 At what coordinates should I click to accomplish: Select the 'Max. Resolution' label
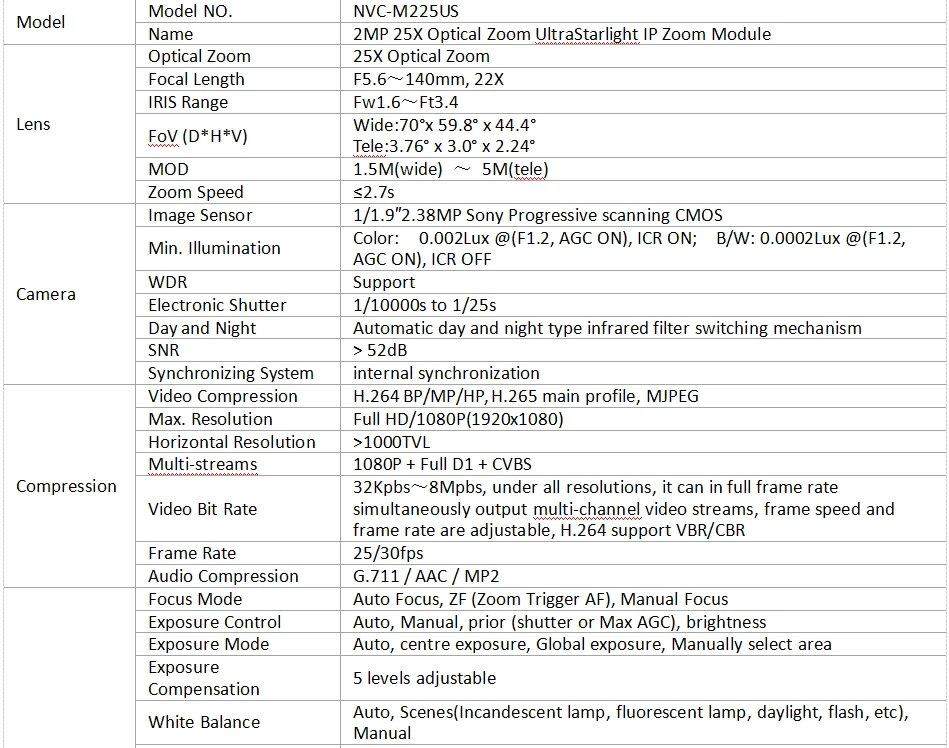point(210,419)
